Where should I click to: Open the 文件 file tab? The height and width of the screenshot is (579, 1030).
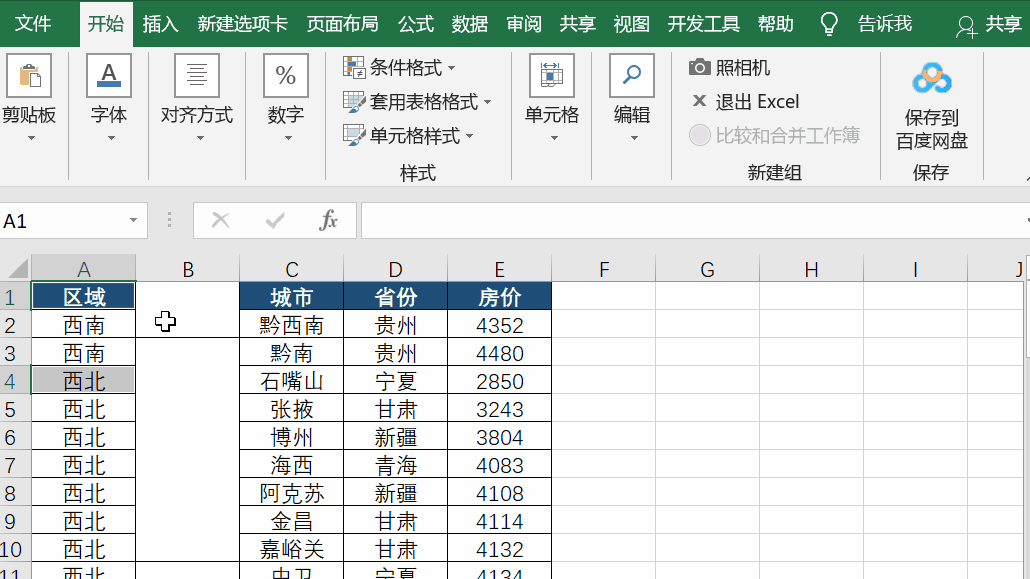coord(33,24)
